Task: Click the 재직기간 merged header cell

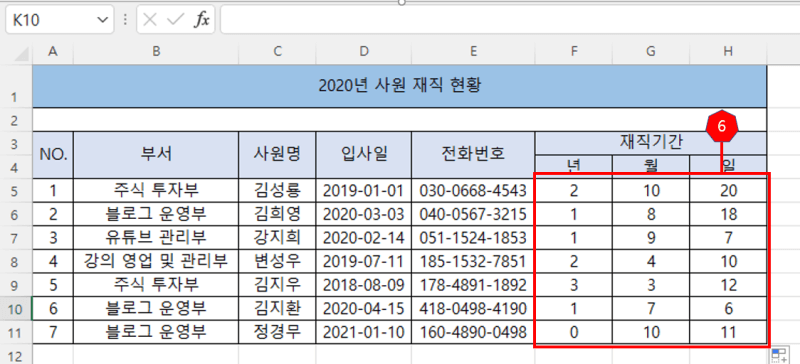Action: [x=651, y=143]
